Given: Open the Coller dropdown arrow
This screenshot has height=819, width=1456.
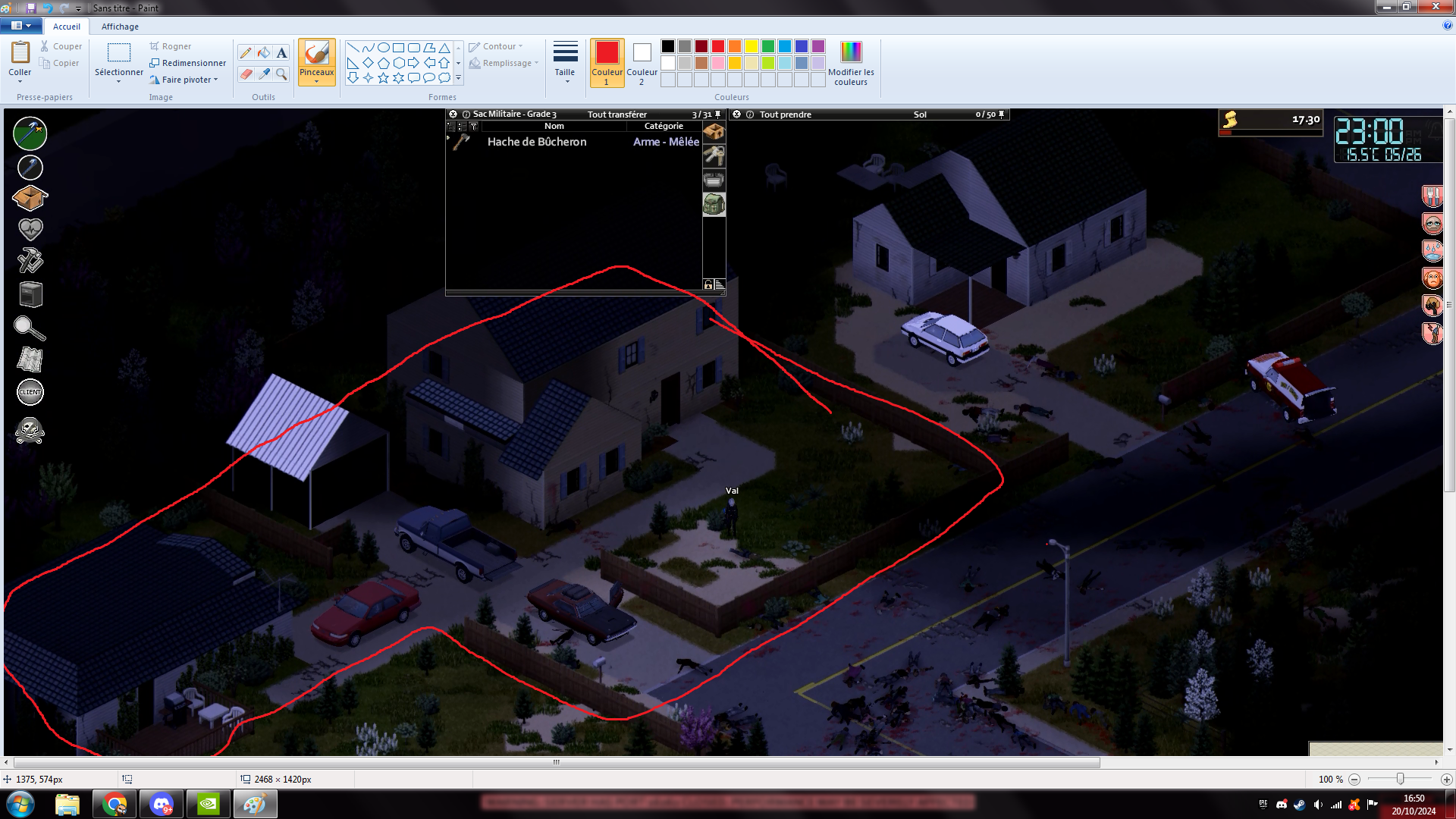Looking at the screenshot, I should pos(20,81).
